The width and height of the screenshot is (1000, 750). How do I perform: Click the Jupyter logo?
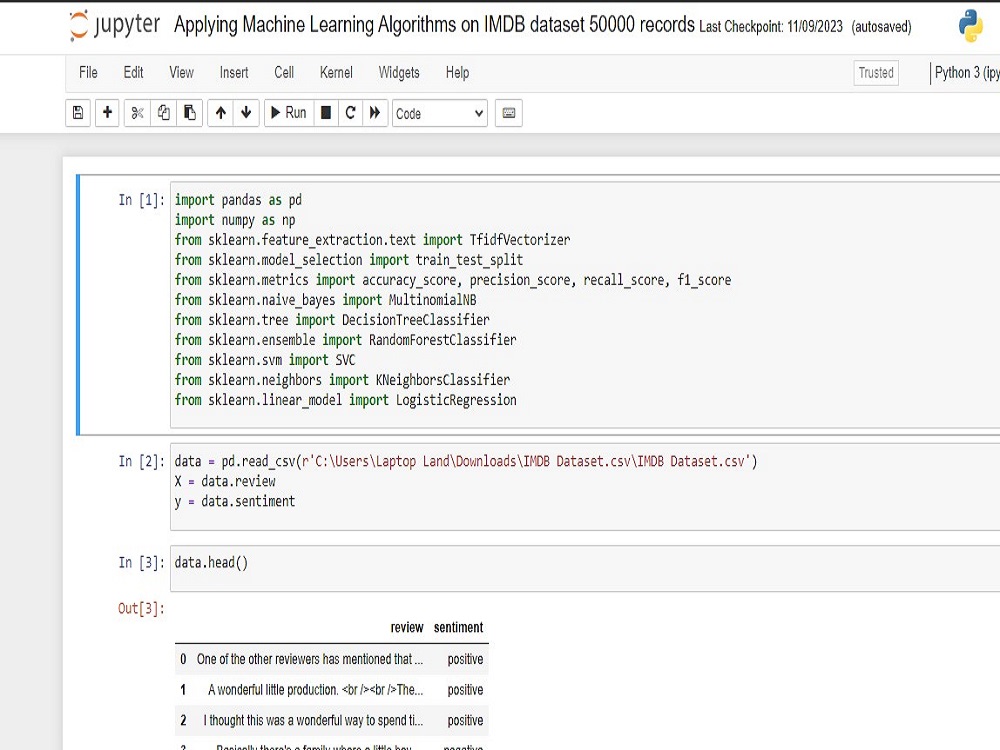click(115, 26)
